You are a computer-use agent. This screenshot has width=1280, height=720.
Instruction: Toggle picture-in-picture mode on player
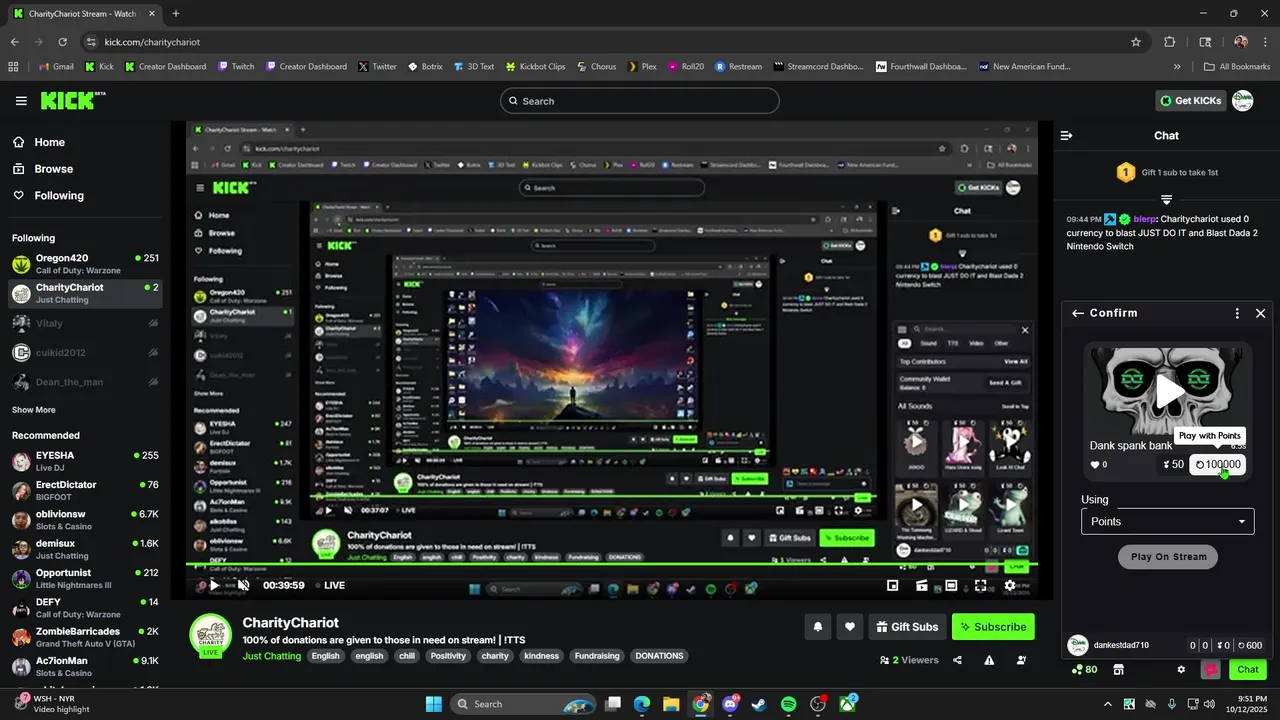point(893,586)
